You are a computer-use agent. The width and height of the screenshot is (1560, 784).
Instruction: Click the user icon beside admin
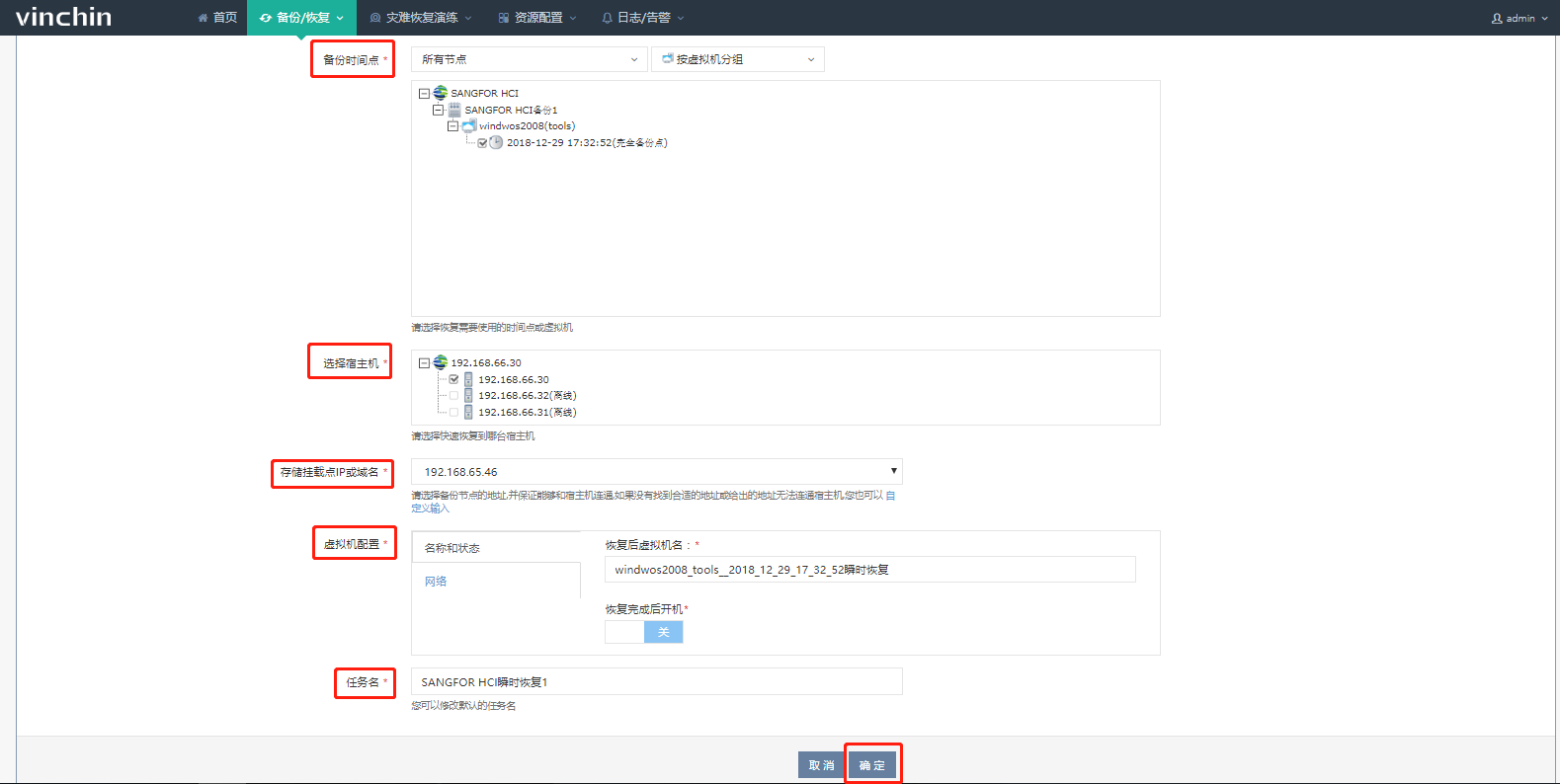[x=1497, y=18]
